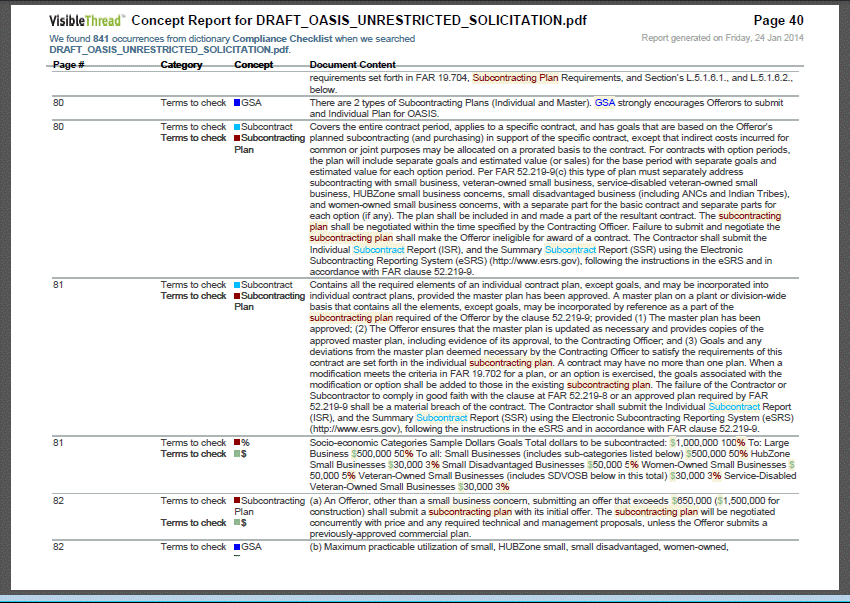Image resolution: width=850 pixels, height=603 pixels.
Task: Click the 'Subcontract' concept label in the page 81 row
Action: coord(267,285)
